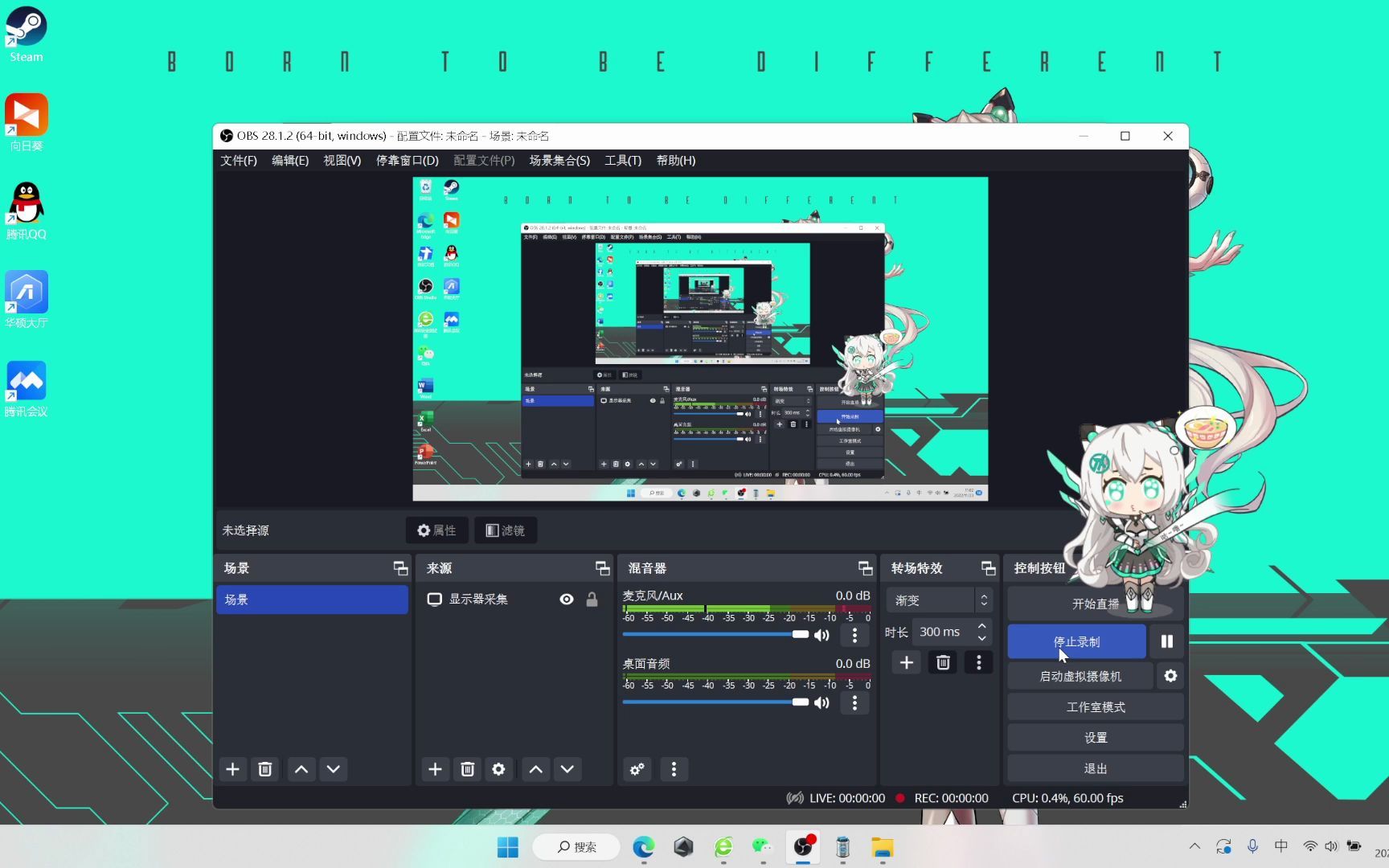Open the 渐变 transition dropdown
1389x868 pixels.
(x=940, y=600)
